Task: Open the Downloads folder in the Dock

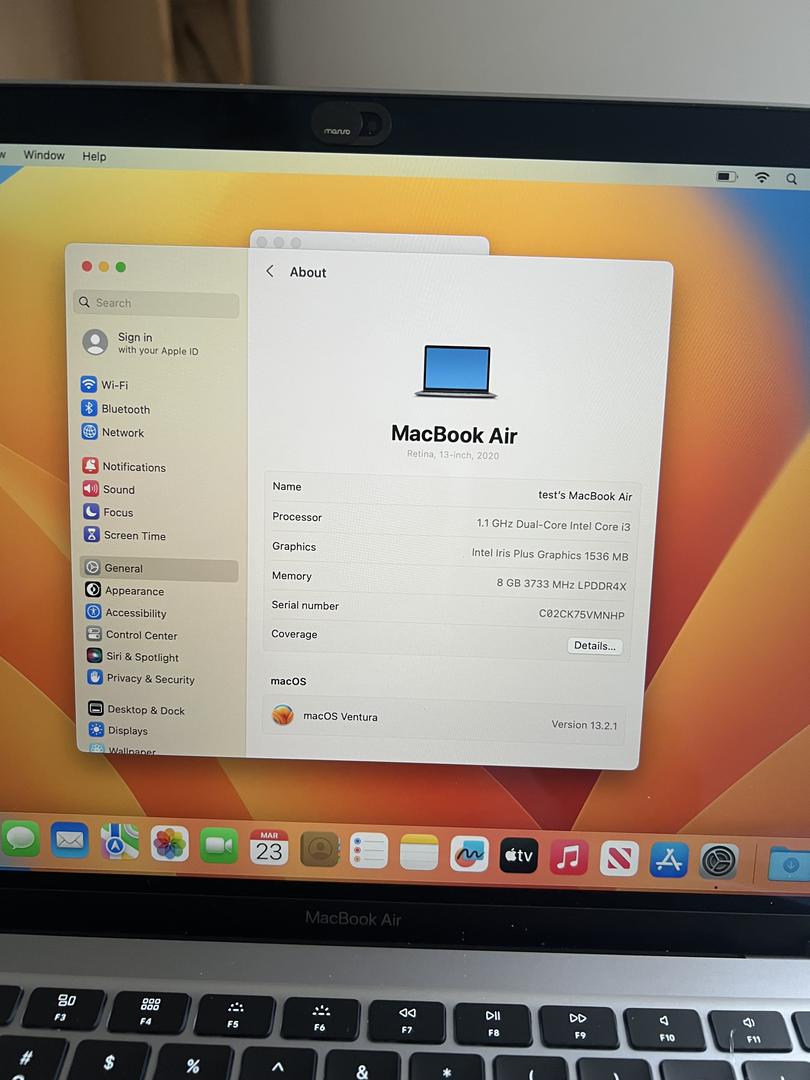Action: [789, 864]
